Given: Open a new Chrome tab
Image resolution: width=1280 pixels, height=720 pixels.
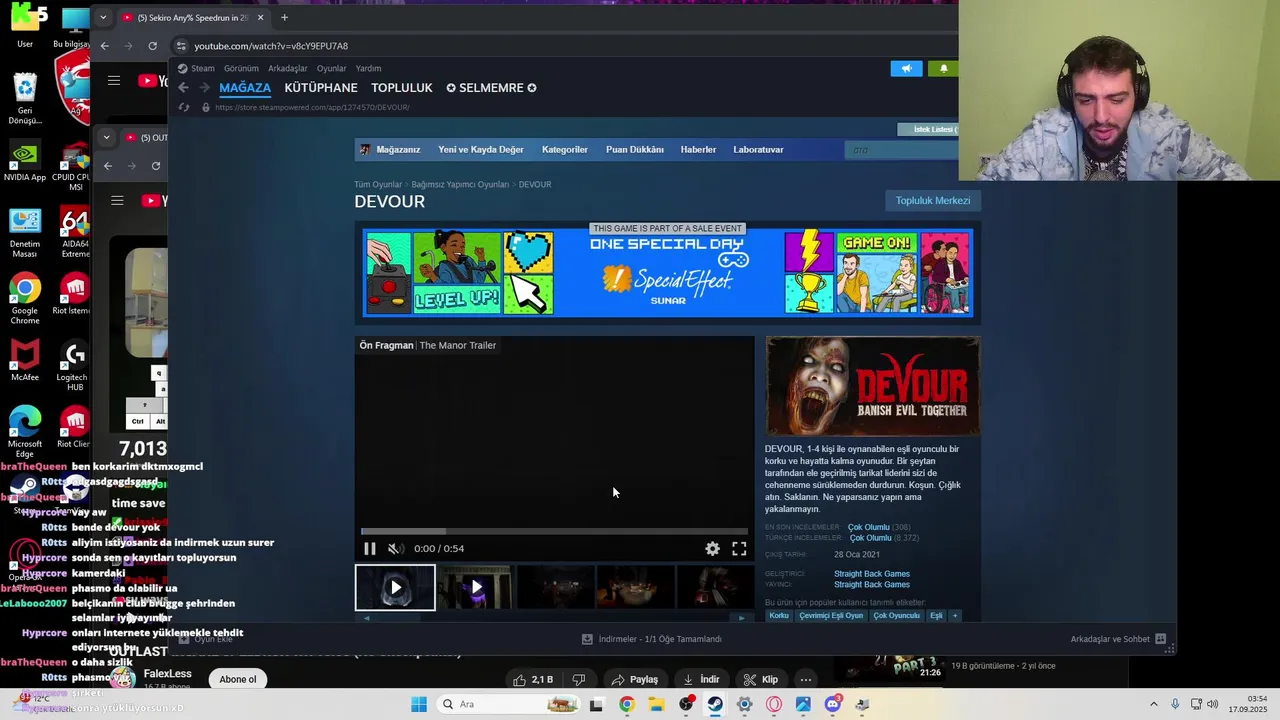Looking at the screenshot, I should 284,17.
